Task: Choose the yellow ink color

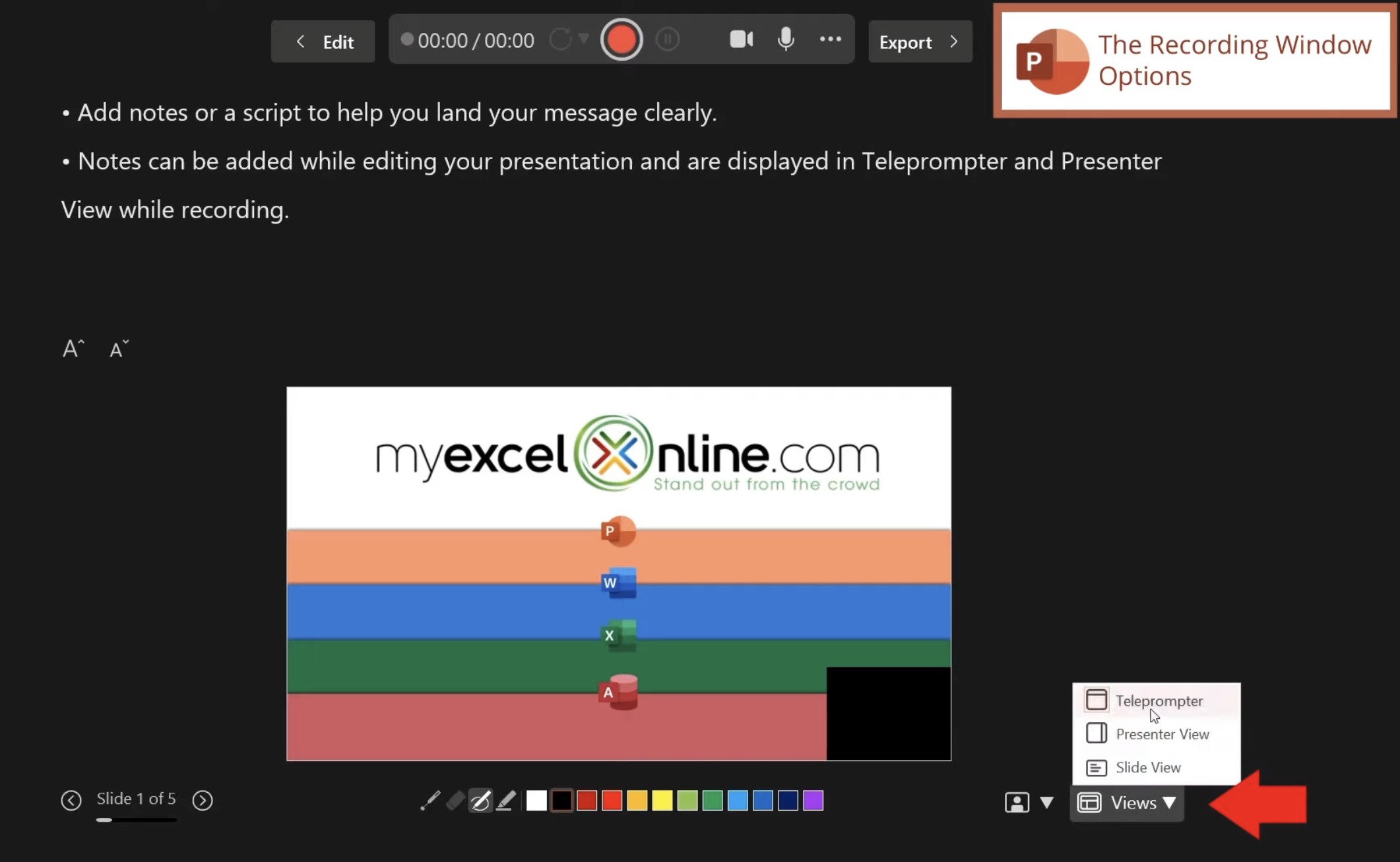Action: [x=662, y=801]
